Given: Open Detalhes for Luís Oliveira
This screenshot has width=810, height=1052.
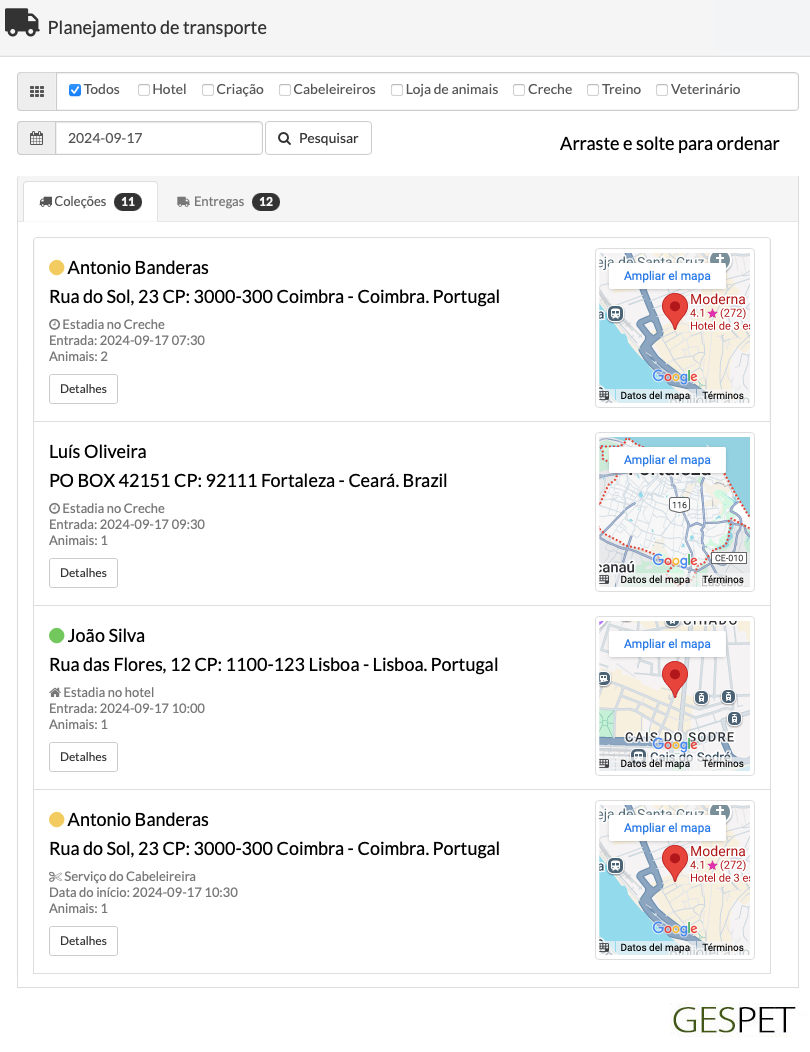Looking at the screenshot, I should click(83, 573).
